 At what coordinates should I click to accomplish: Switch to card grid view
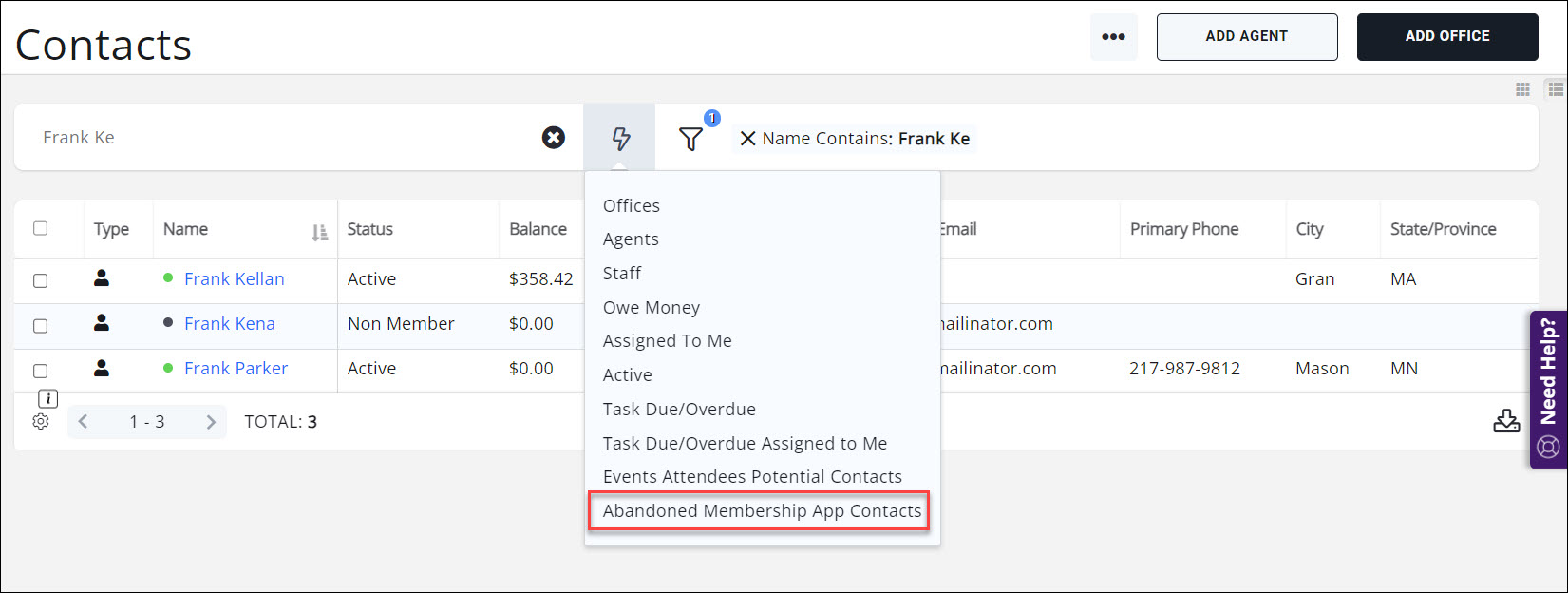coord(1522,89)
